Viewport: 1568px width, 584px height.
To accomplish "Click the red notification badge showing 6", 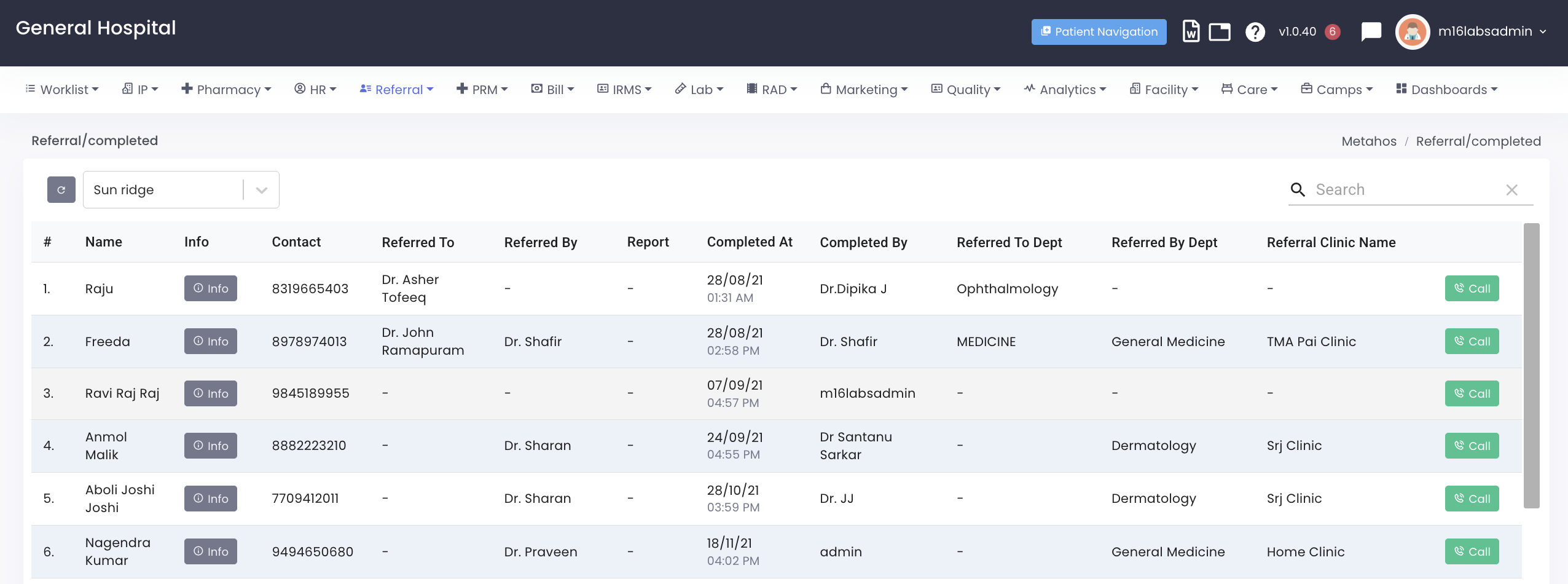I will pyautogui.click(x=1332, y=31).
